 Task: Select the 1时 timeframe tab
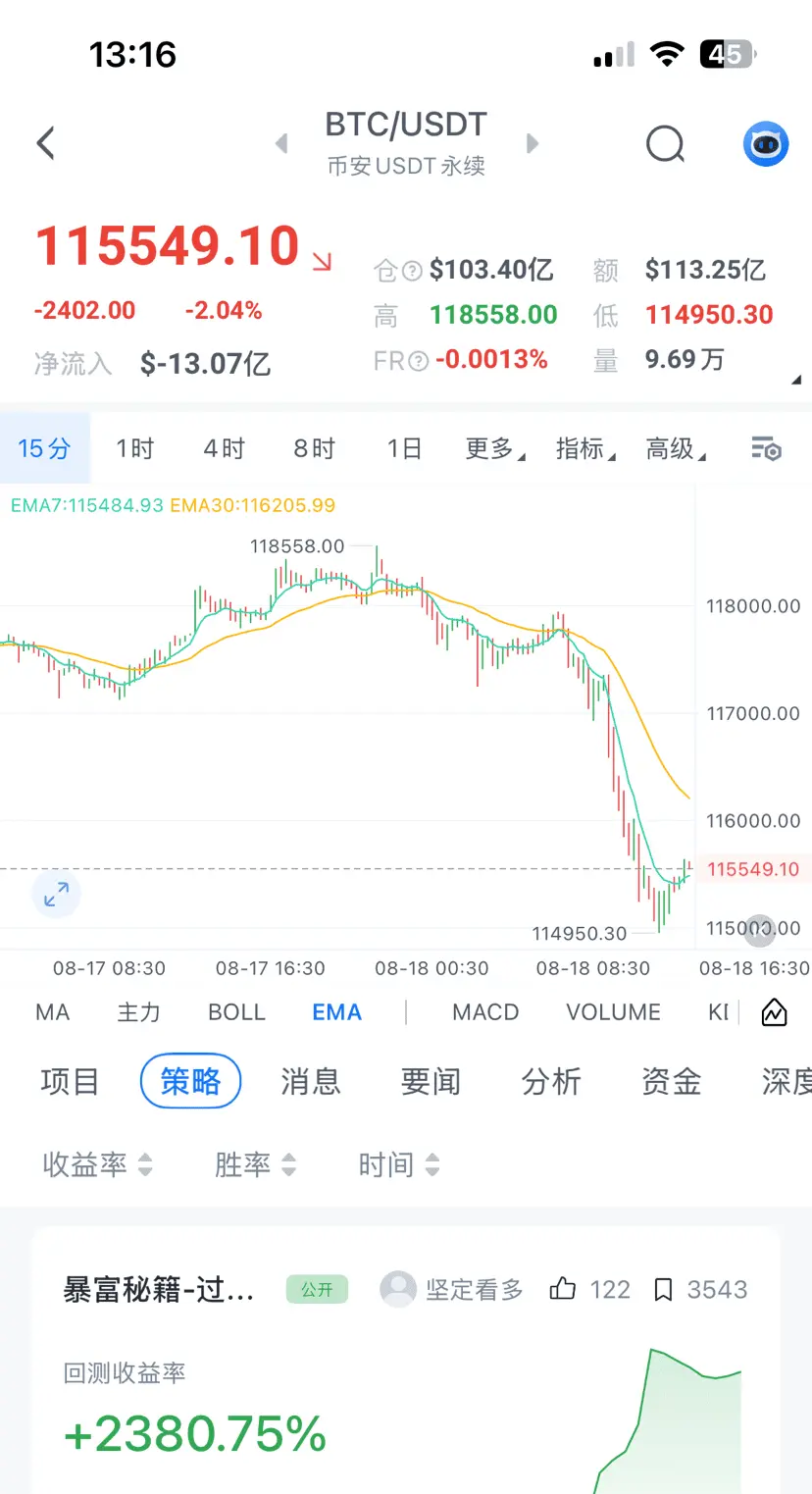pos(135,449)
